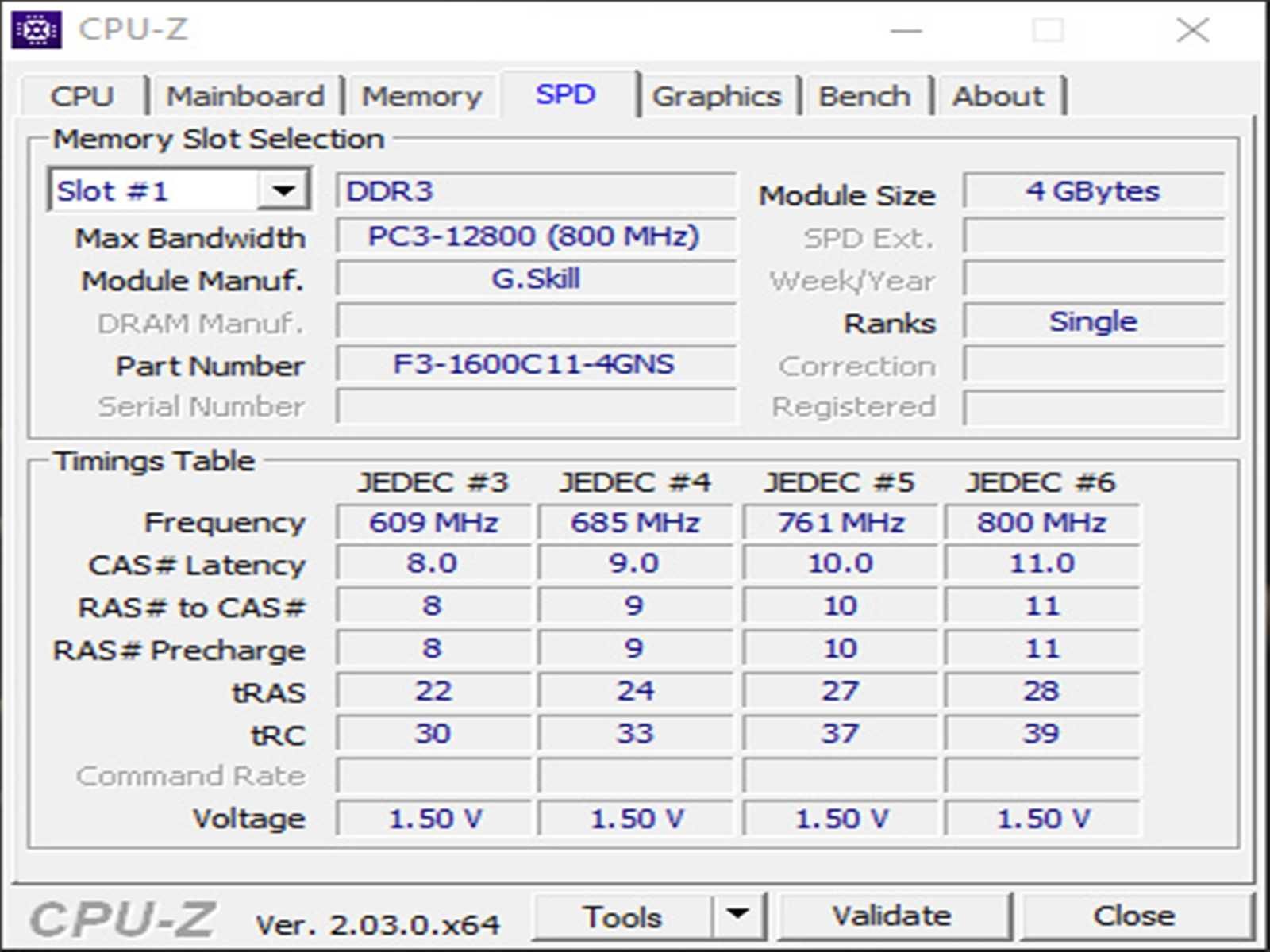Screen dimensions: 1270x952
Task: Click tRAS value 27
Action: 840,690
